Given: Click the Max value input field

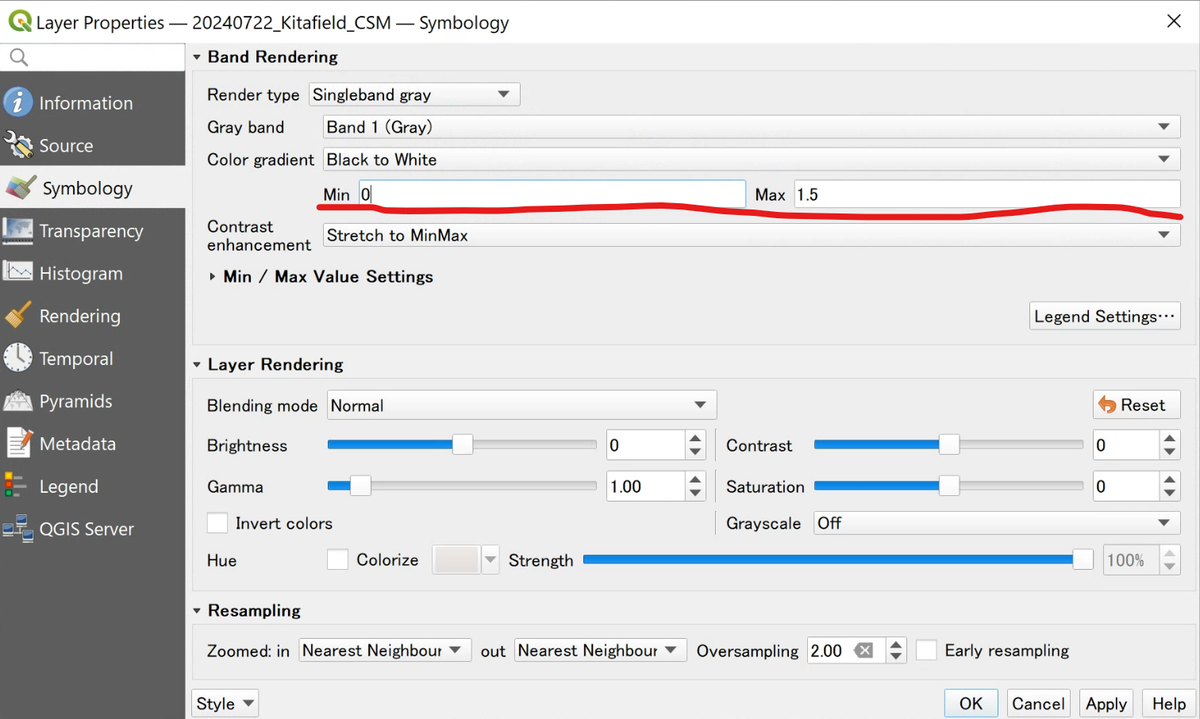Looking at the screenshot, I should (987, 195).
